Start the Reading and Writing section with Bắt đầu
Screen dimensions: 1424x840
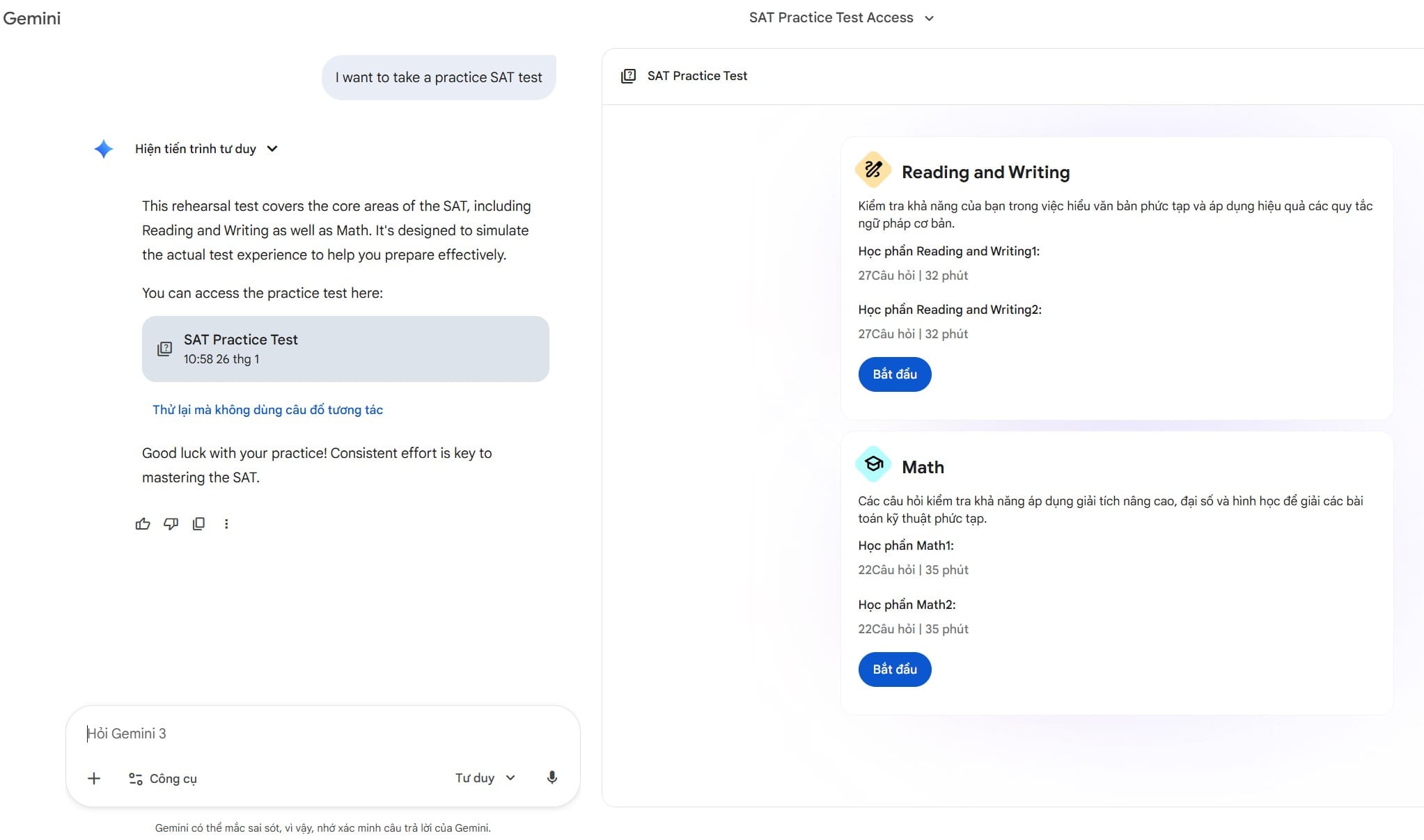895,374
